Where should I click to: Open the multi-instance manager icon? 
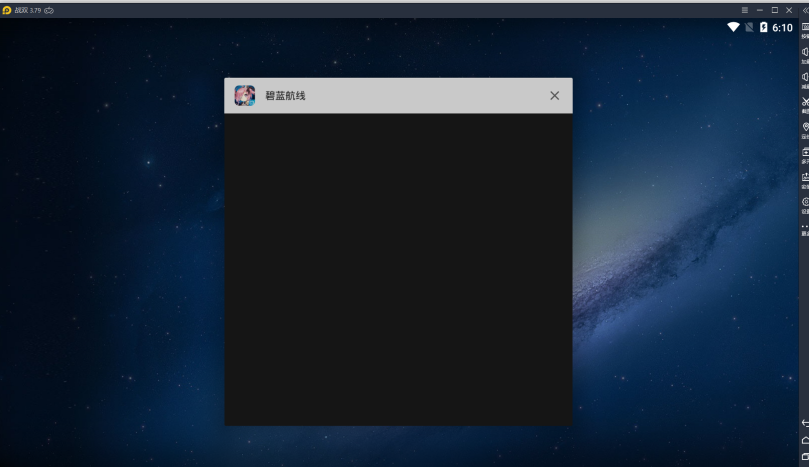point(805,152)
